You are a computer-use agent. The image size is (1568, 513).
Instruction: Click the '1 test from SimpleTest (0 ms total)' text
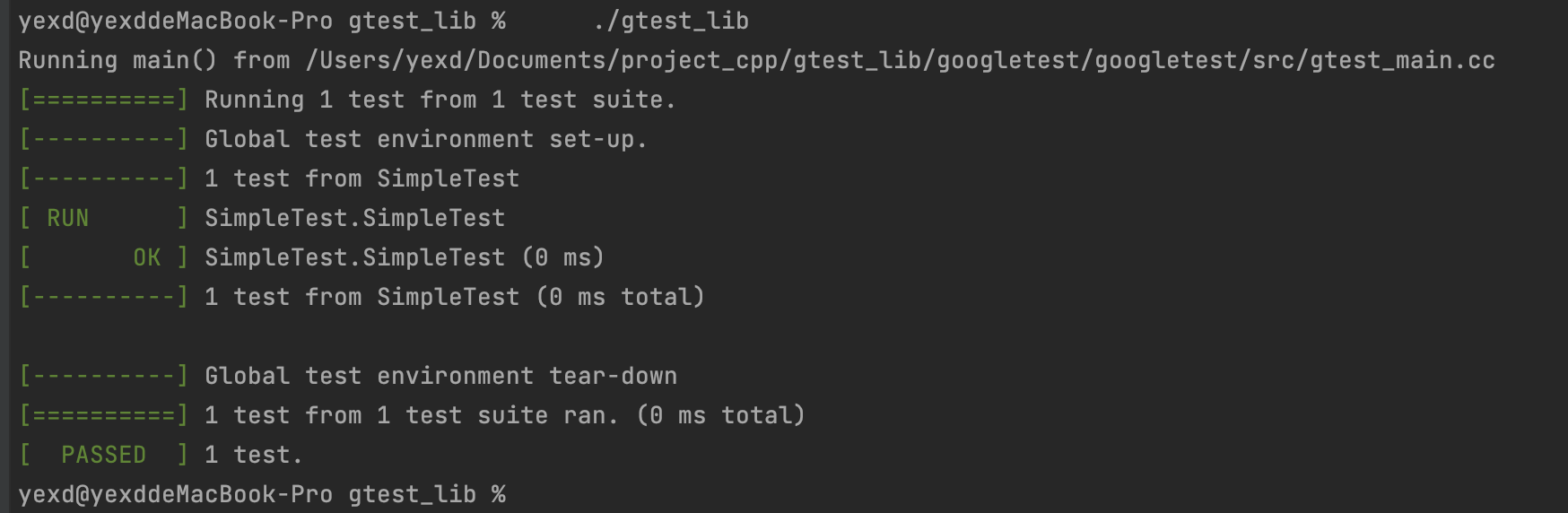click(456, 297)
